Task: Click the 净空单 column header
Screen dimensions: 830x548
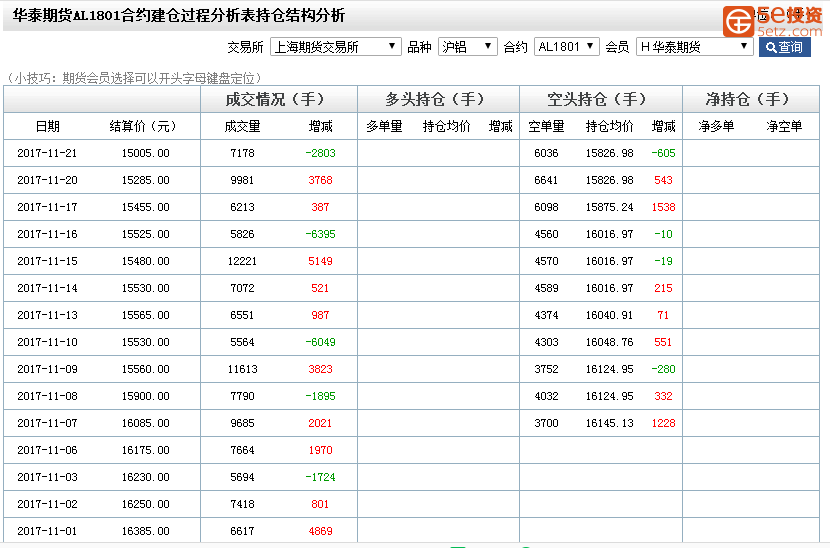Action: [x=784, y=126]
